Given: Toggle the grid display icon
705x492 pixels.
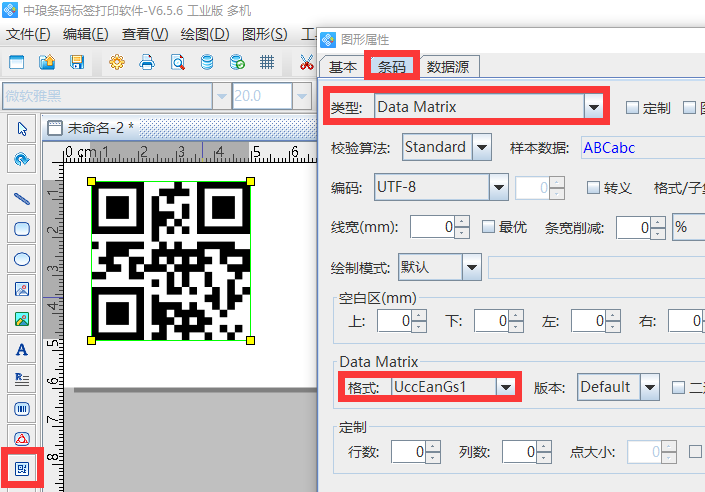Looking at the screenshot, I should click(267, 62).
